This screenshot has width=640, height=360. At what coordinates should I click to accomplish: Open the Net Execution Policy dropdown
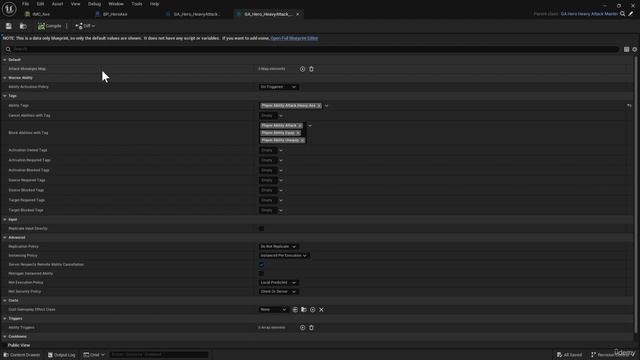tap(278, 282)
